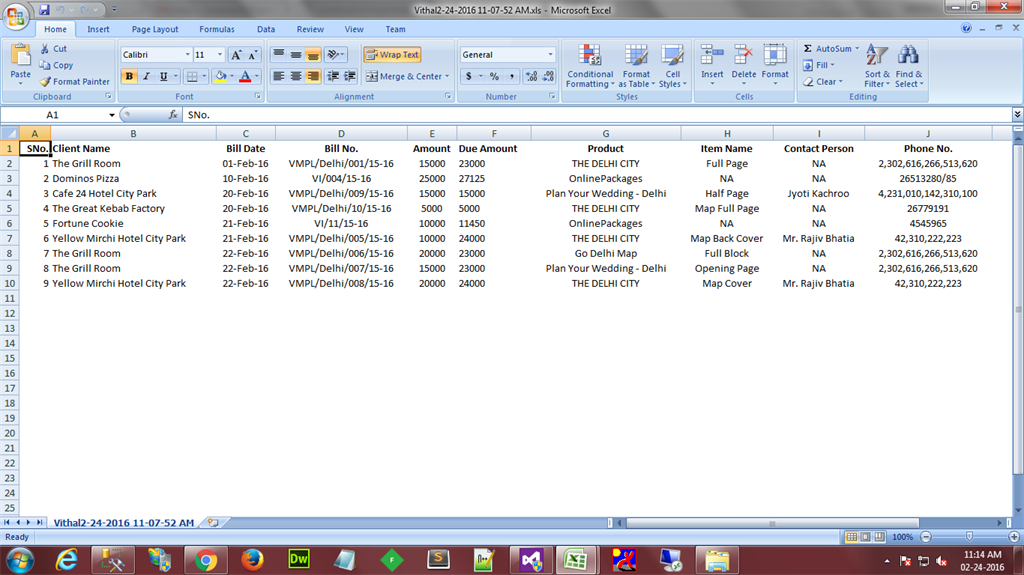The image size is (1024, 575).
Task: Align text to the right
Action: coord(313,76)
